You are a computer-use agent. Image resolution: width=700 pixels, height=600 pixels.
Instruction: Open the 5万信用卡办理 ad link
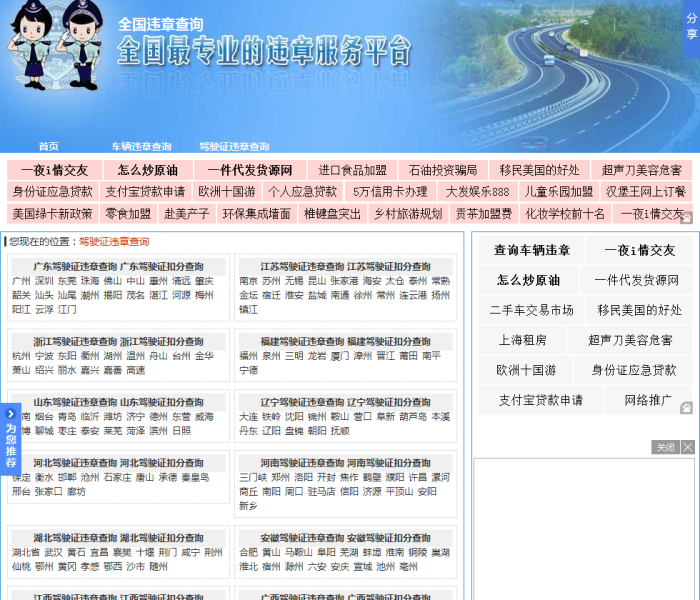pyautogui.click(x=390, y=192)
